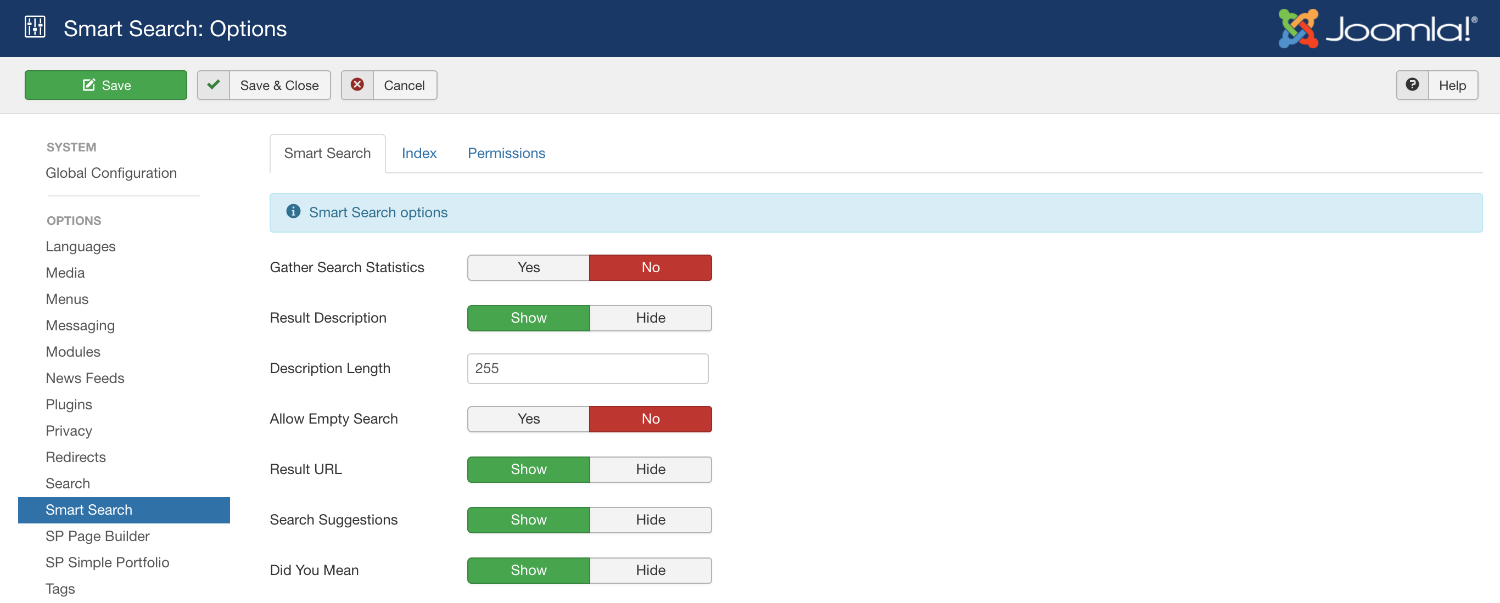
Task: Hide the Result Description
Action: click(650, 317)
